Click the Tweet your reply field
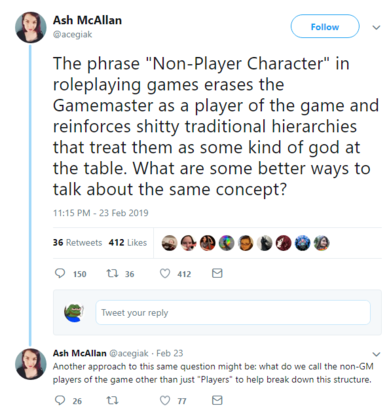 (233, 312)
